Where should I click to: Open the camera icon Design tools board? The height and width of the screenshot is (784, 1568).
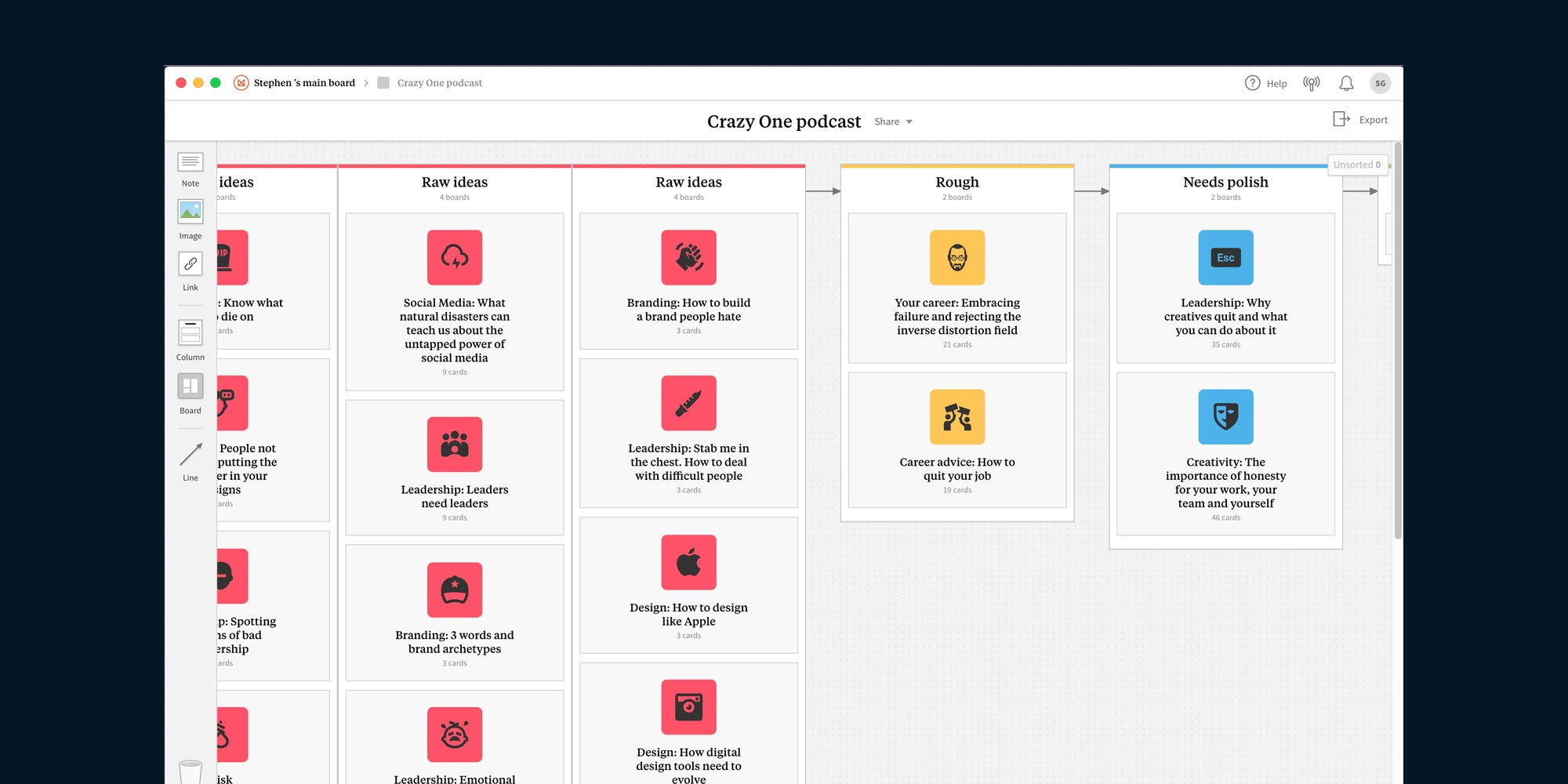(689, 707)
